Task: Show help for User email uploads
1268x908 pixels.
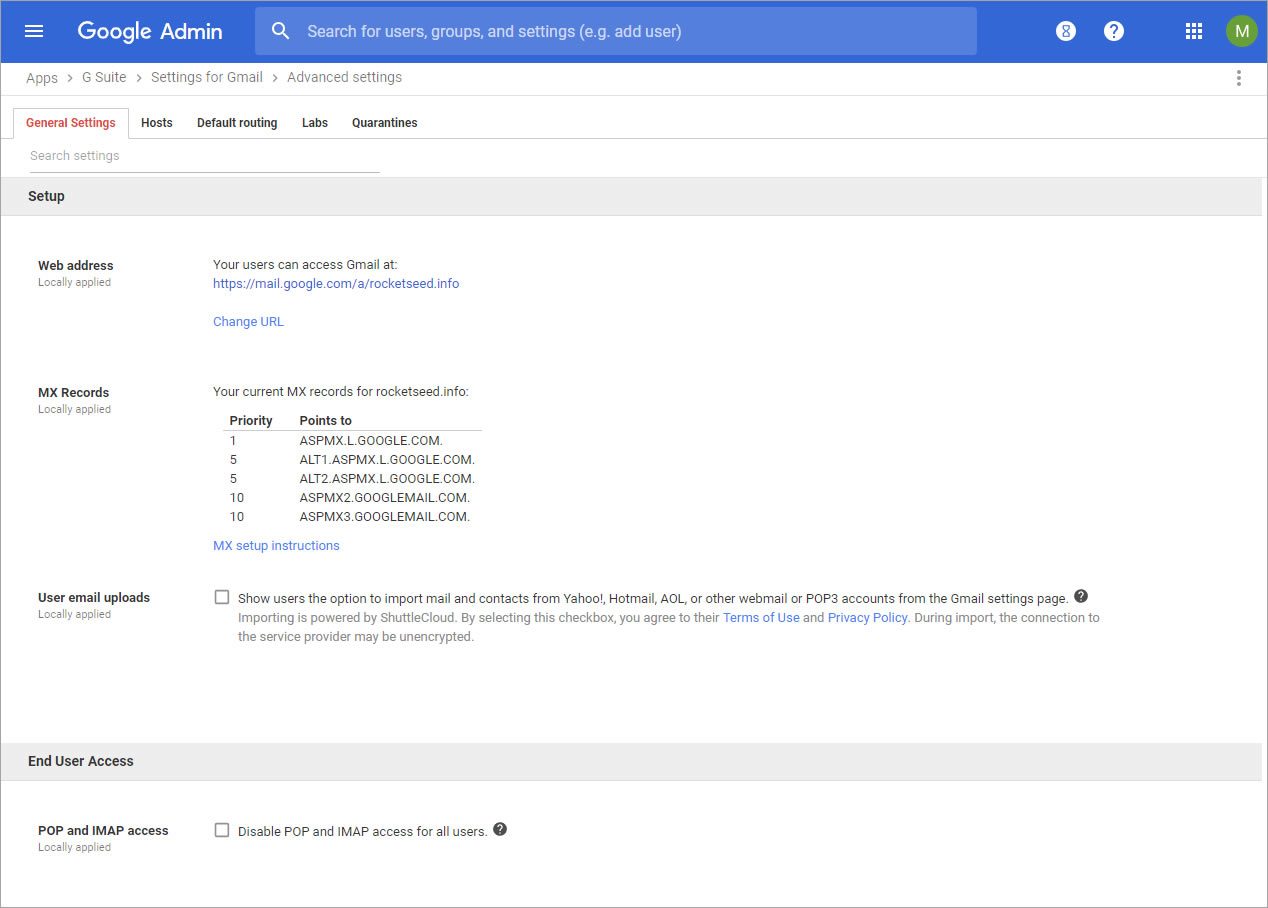Action: click(x=1081, y=597)
